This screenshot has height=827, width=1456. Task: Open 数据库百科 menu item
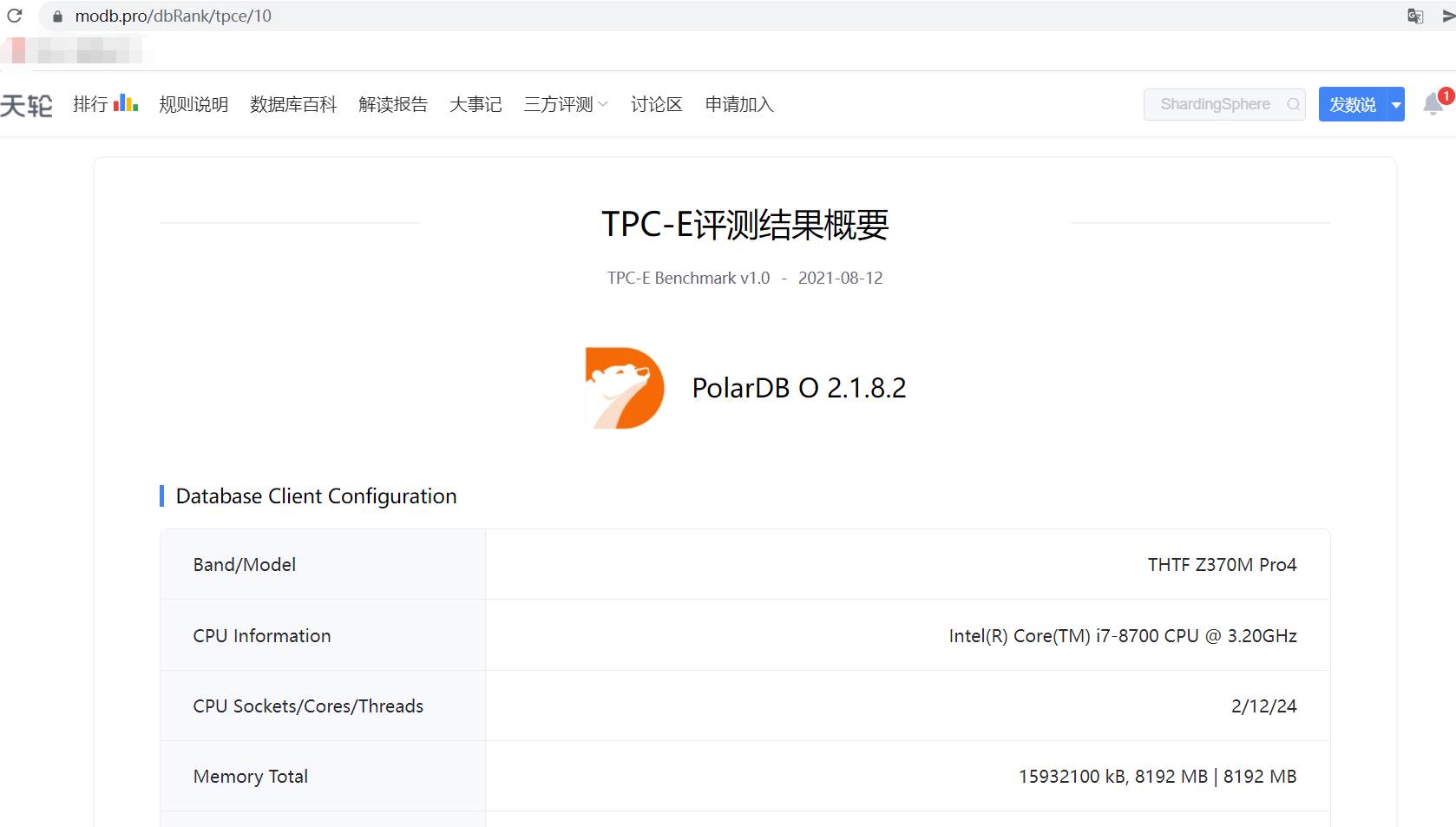pos(293,104)
